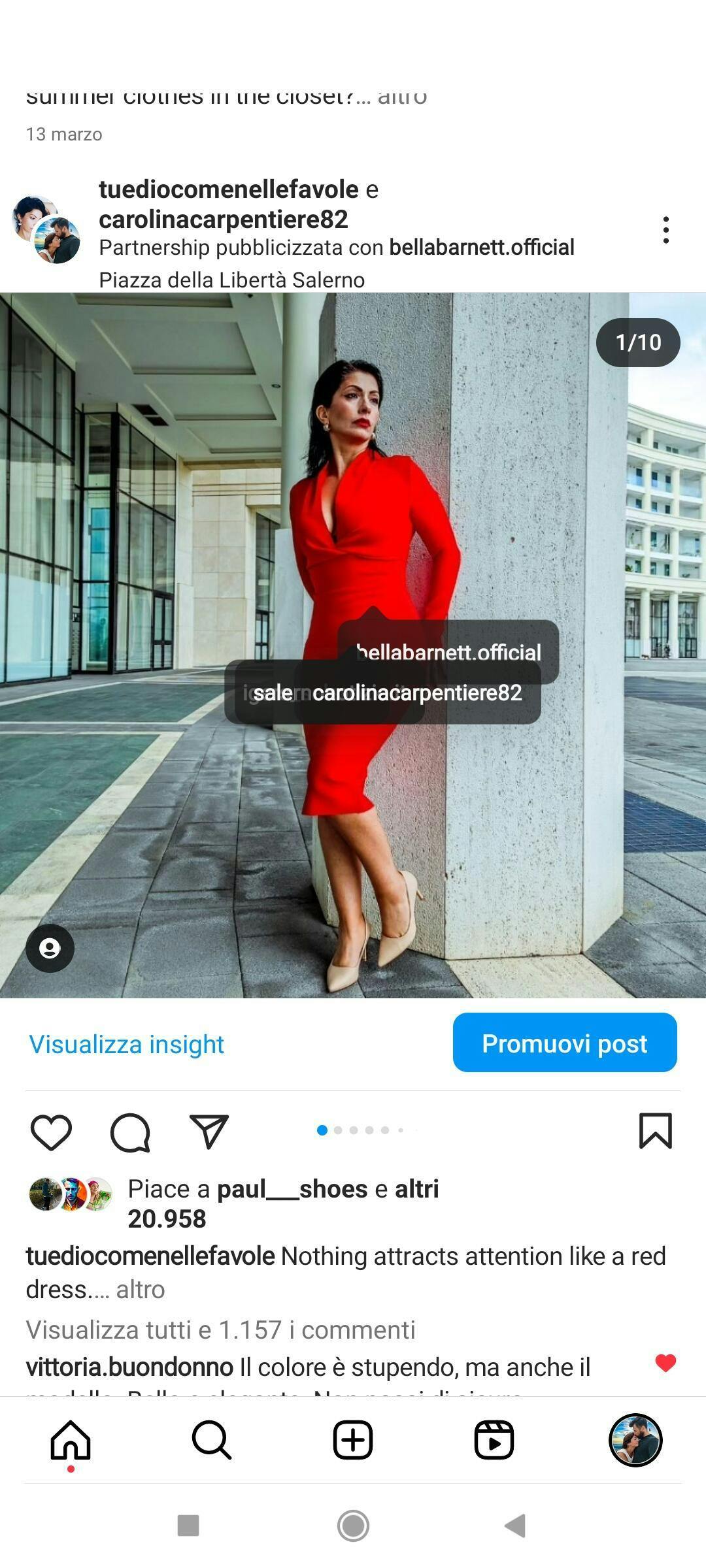Expand caption with altro under red dress
The image size is (706, 1568).
tap(141, 1290)
